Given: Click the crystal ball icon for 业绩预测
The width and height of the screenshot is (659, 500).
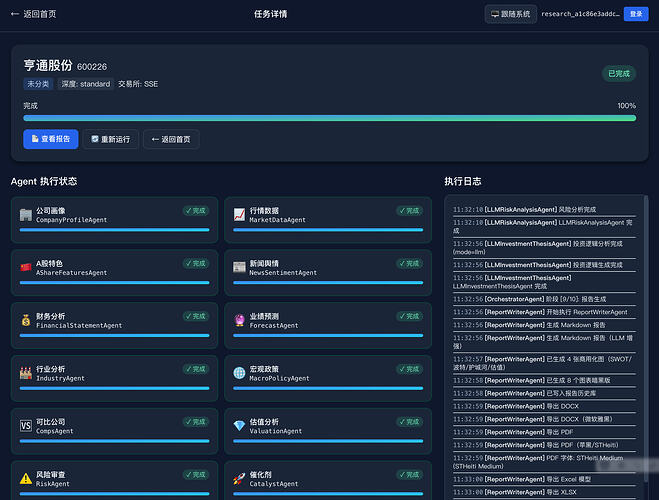Looking at the screenshot, I should (x=239, y=321).
